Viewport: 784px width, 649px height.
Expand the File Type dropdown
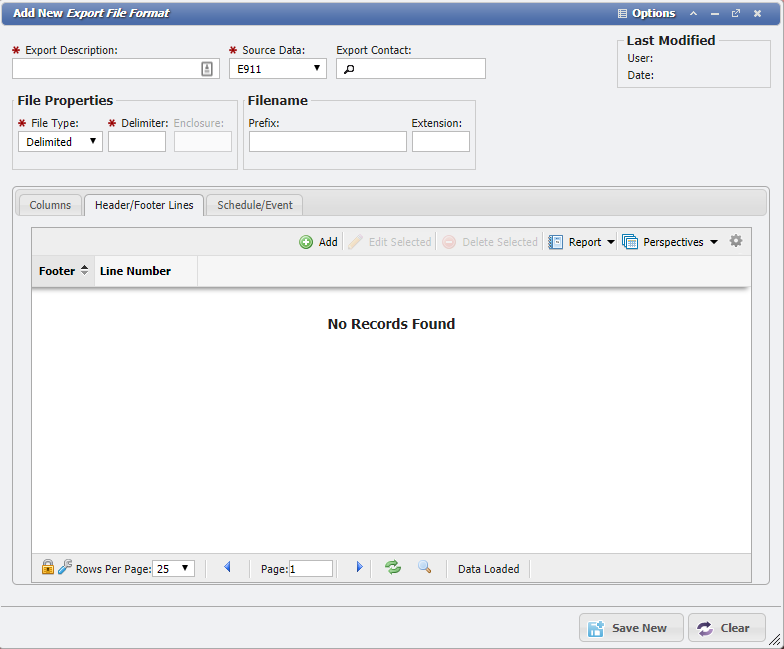point(60,142)
